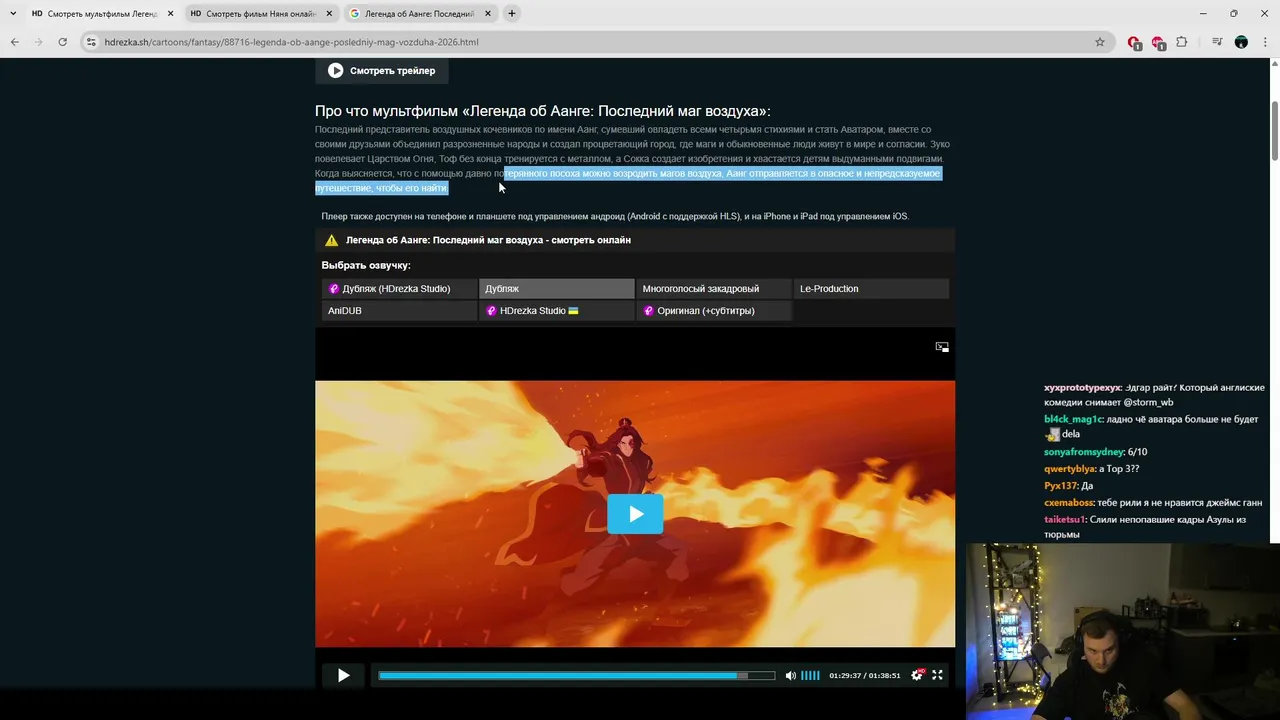Viewport: 1280px width, 720px height.
Task: Select Оригинал (+субтитры) audio option
Action: pyautogui.click(x=714, y=311)
